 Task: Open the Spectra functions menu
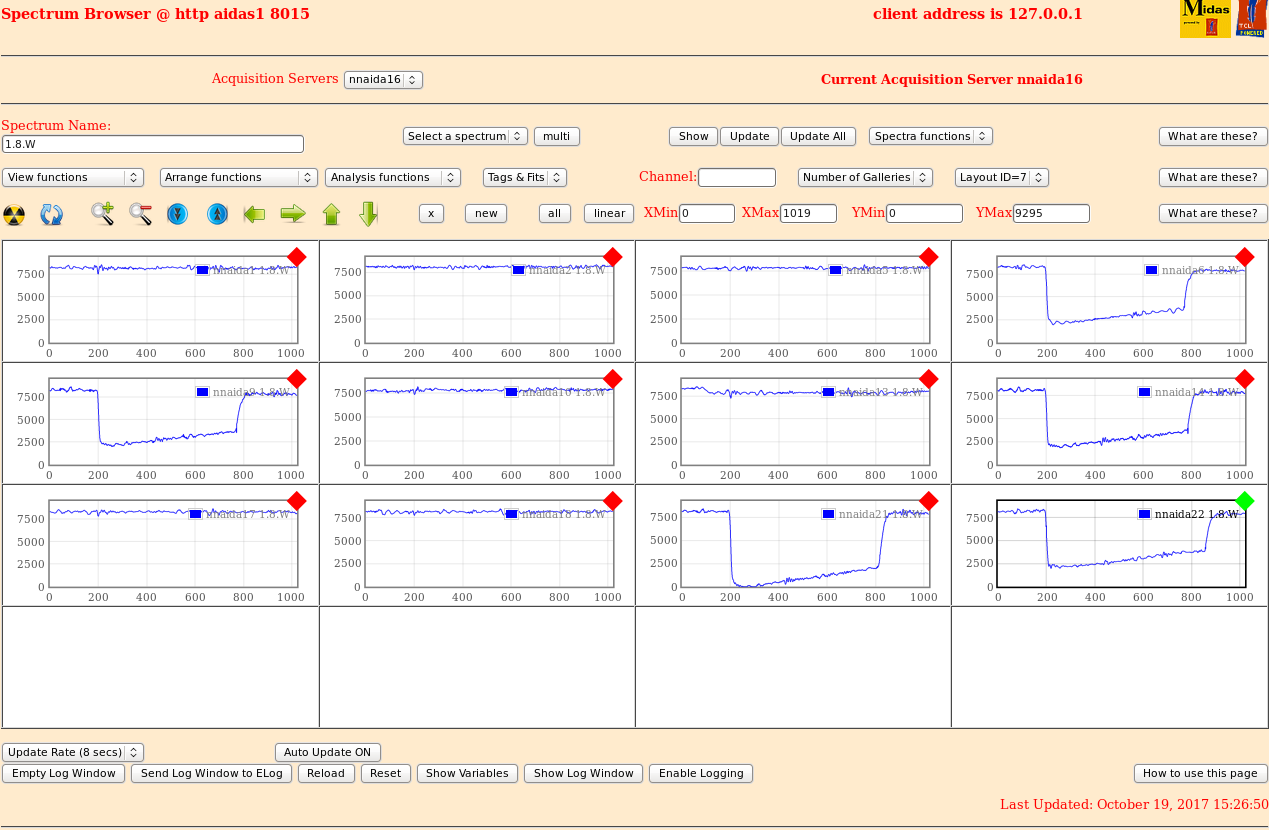[x=930, y=136]
